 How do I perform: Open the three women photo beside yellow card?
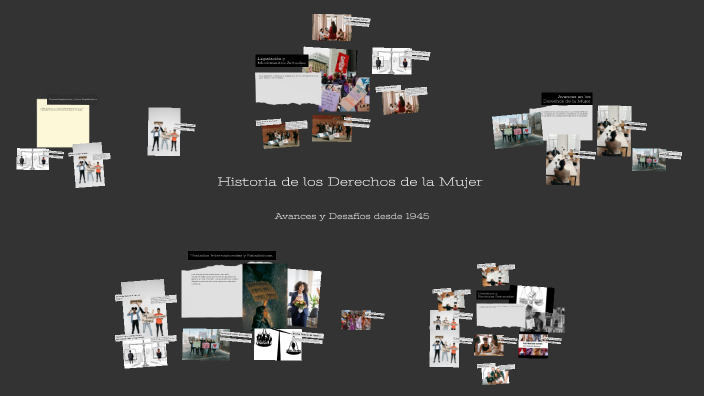[164, 132]
